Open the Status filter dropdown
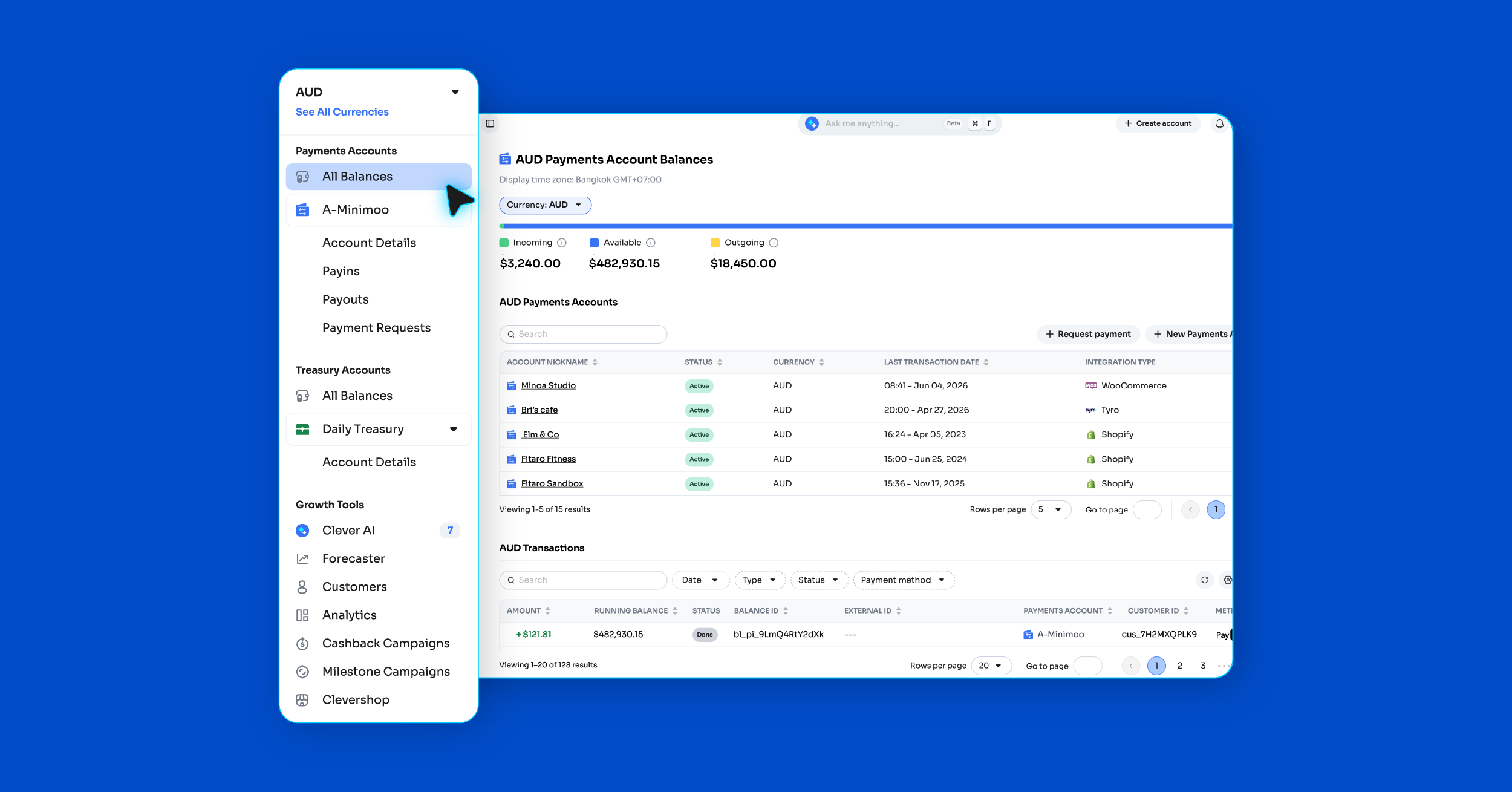Image resolution: width=1512 pixels, height=792 pixels. [819, 580]
